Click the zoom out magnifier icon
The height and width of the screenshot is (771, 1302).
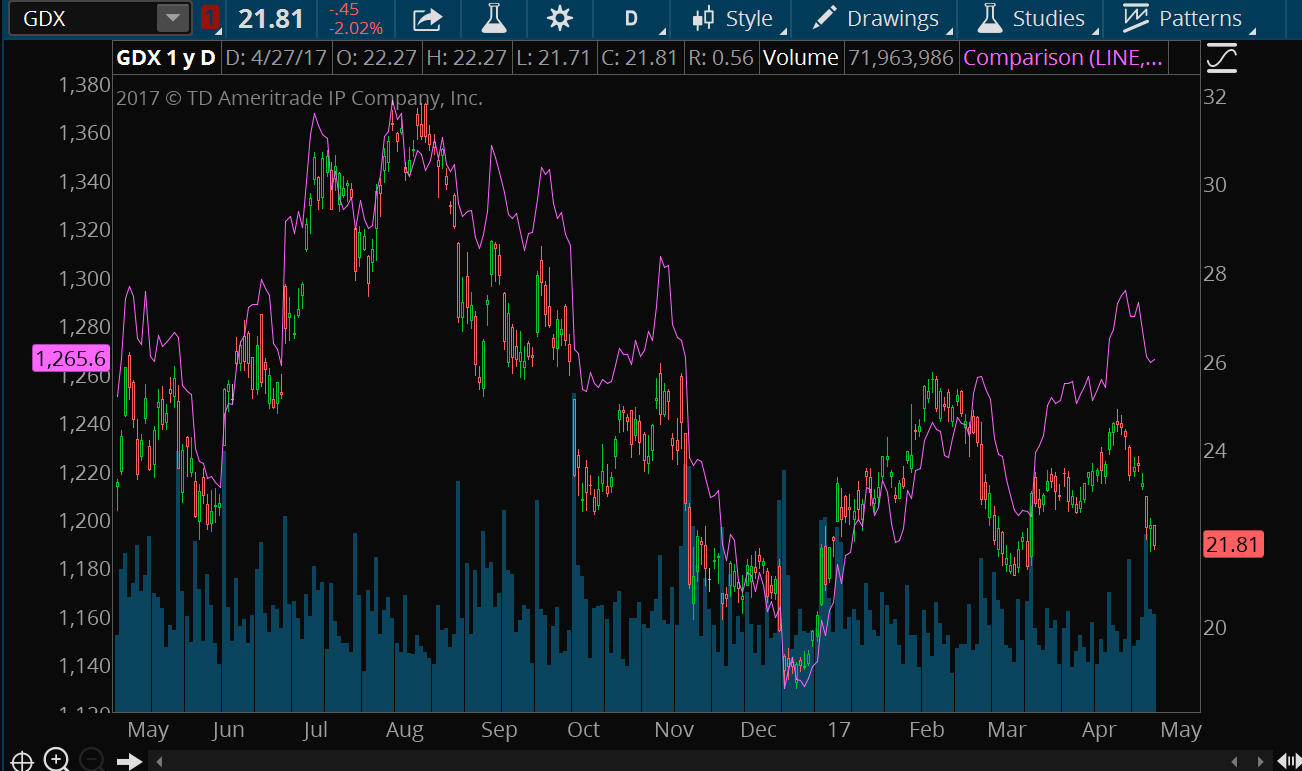pyautogui.click(x=90, y=760)
